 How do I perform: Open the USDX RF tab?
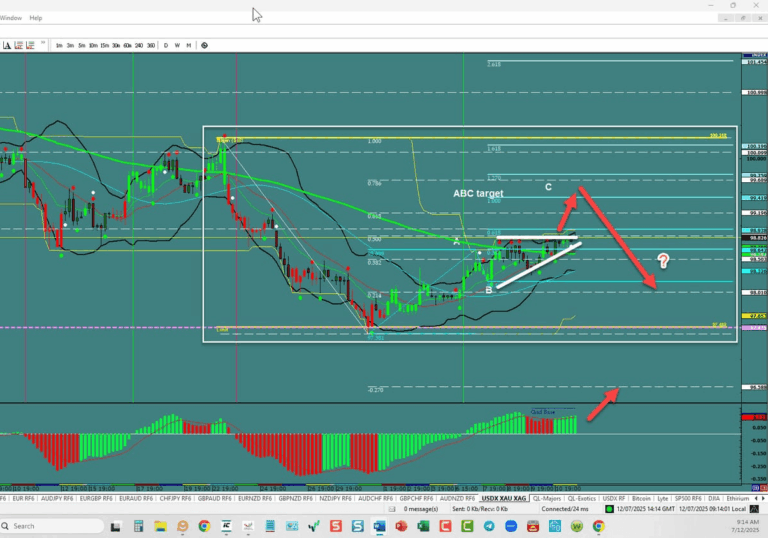(x=613, y=498)
